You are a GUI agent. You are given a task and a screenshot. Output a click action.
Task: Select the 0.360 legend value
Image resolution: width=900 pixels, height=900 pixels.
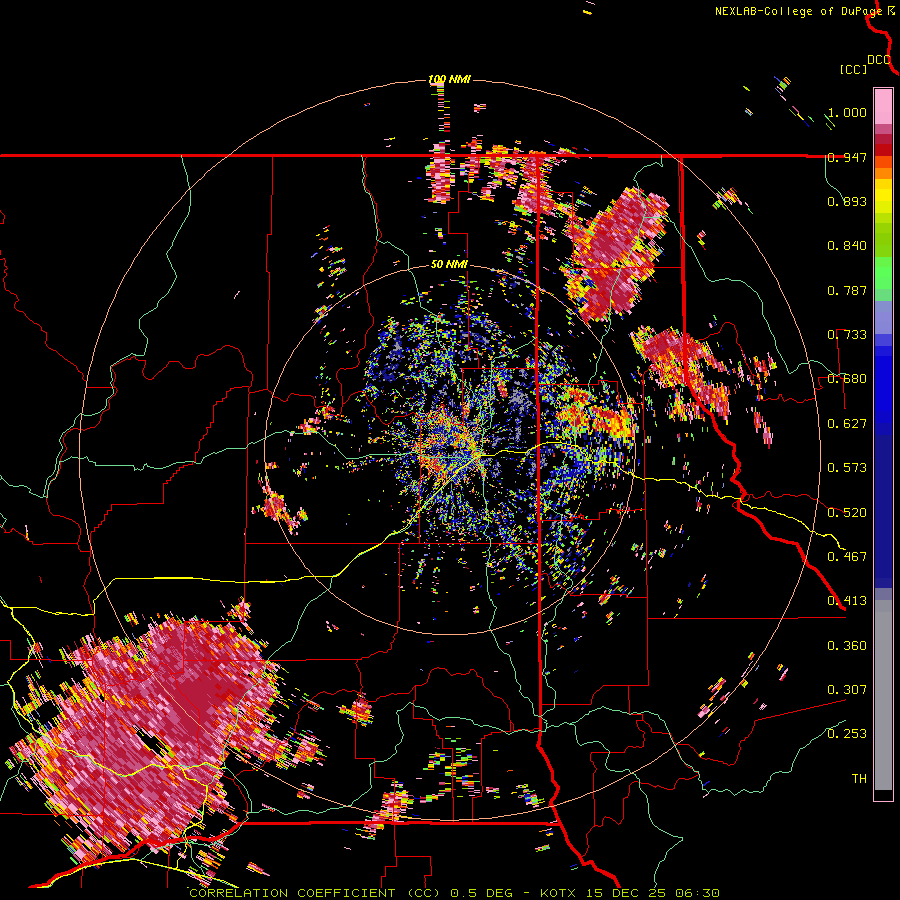847,646
